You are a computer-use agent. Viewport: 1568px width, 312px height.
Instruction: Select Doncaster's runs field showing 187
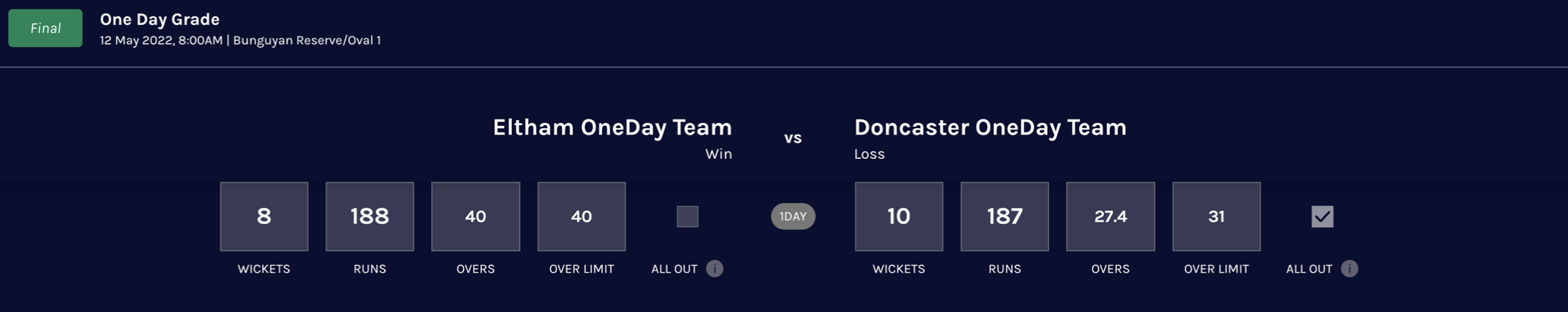[1005, 216]
